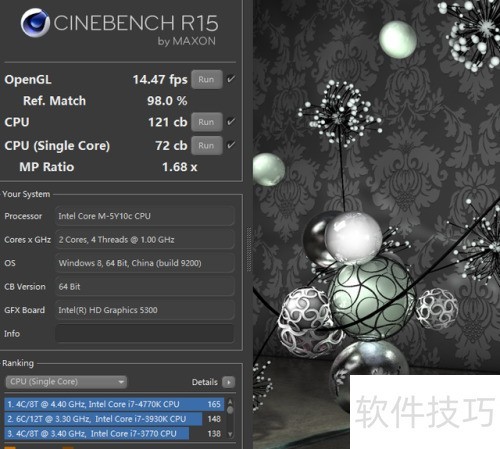Run the CPU benchmark

[x=207, y=122]
